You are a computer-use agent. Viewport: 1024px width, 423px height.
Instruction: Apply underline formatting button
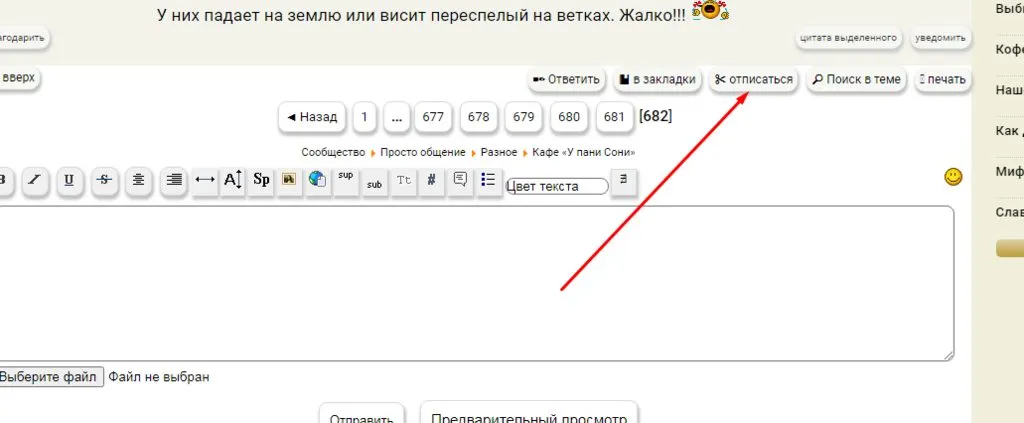coord(69,180)
